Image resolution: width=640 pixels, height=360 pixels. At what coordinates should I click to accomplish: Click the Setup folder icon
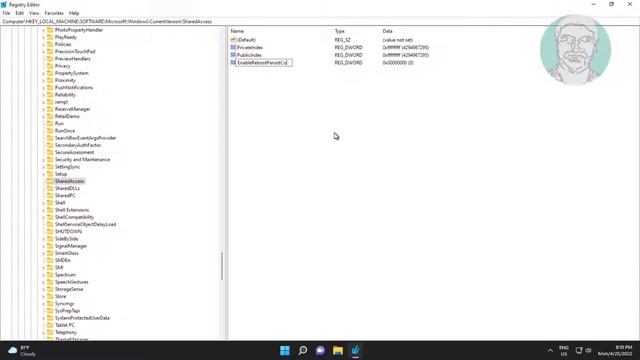click(50, 174)
